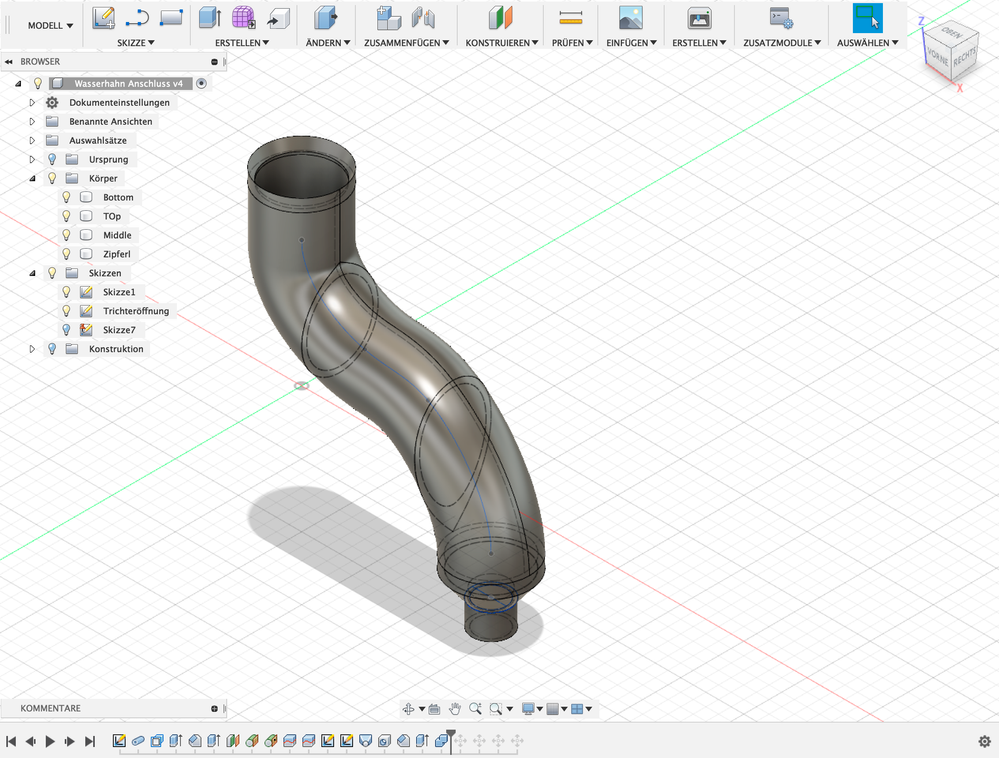The height and width of the screenshot is (758, 999).
Task: Hide Skizze1 using its light bulb
Action: pos(66,292)
